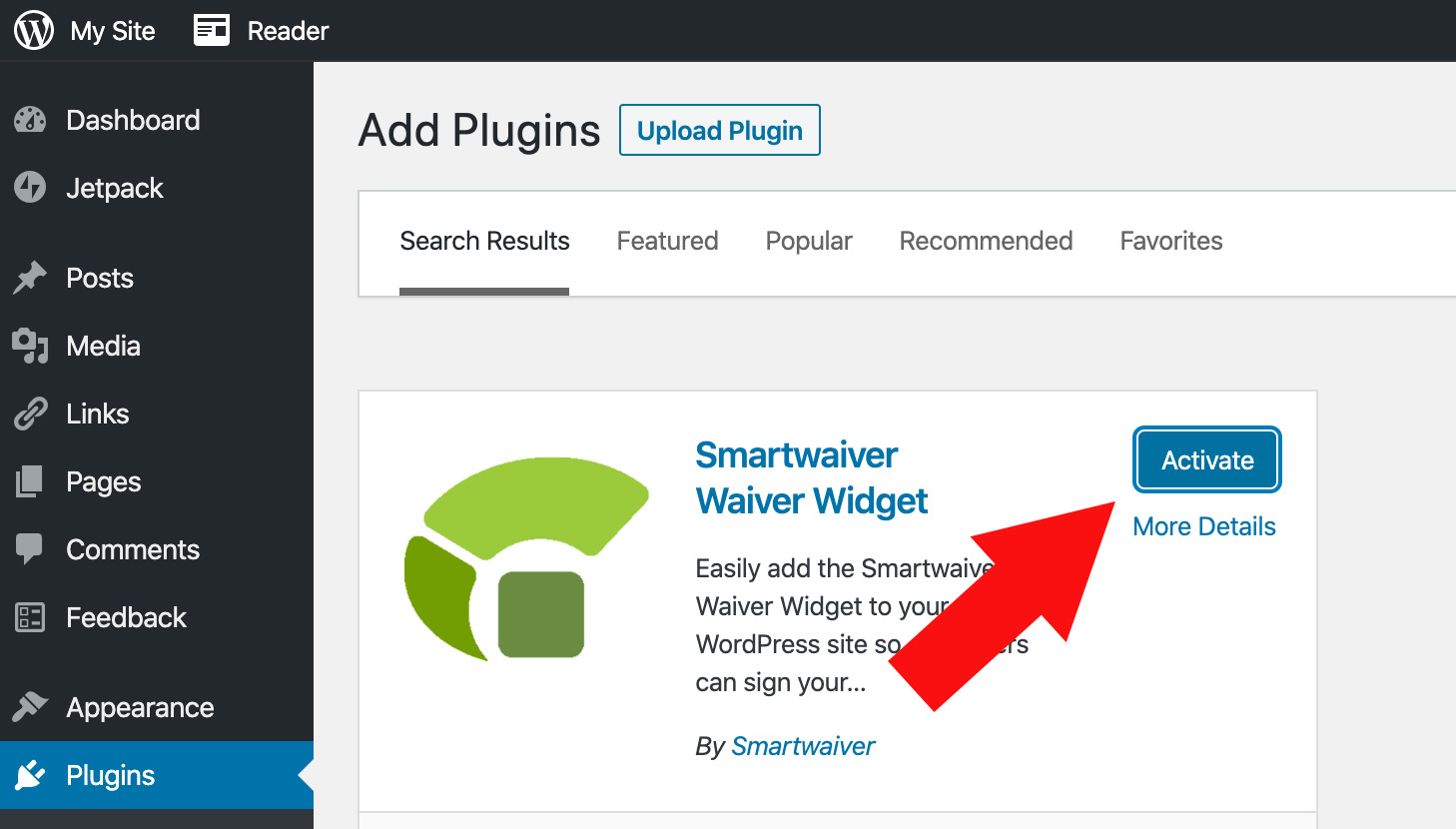Switch to the Popular tab
The image size is (1456, 829).
809,241
